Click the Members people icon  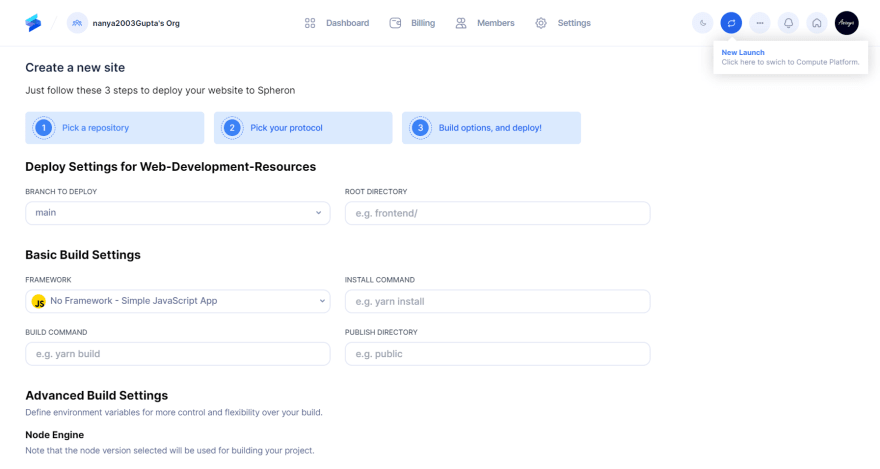(461, 23)
